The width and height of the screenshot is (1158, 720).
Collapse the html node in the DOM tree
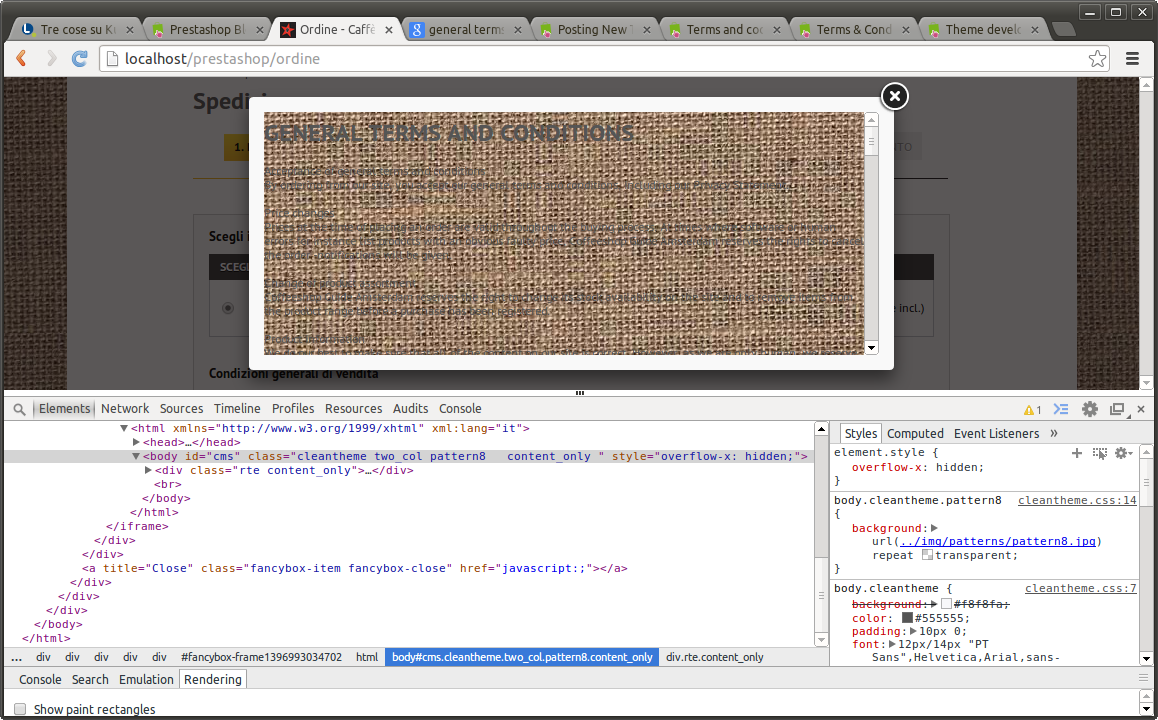click(124, 428)
